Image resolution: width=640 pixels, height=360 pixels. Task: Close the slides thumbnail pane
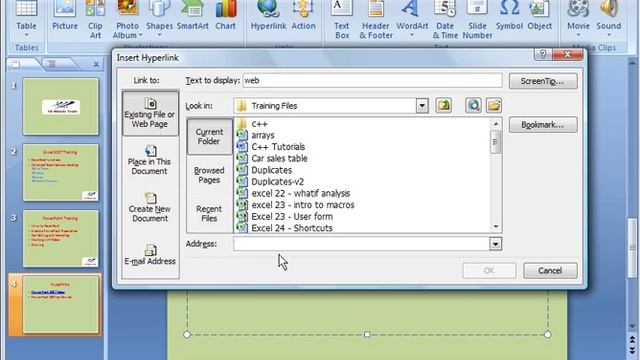pos(96,64)
